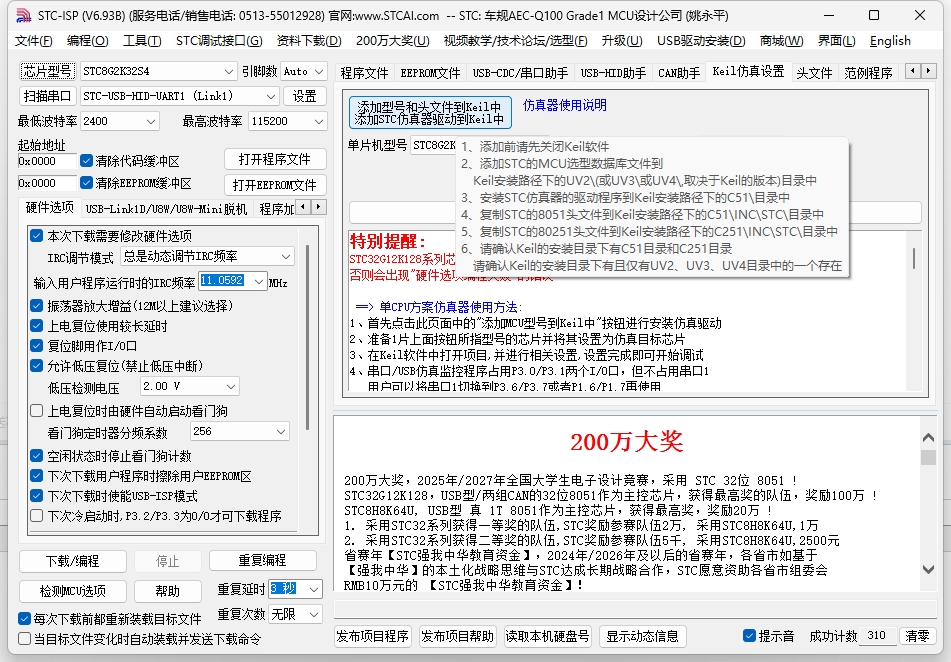Click the 重复编程 button
Viewport: 951px width, 662px height.
[263, 560]
